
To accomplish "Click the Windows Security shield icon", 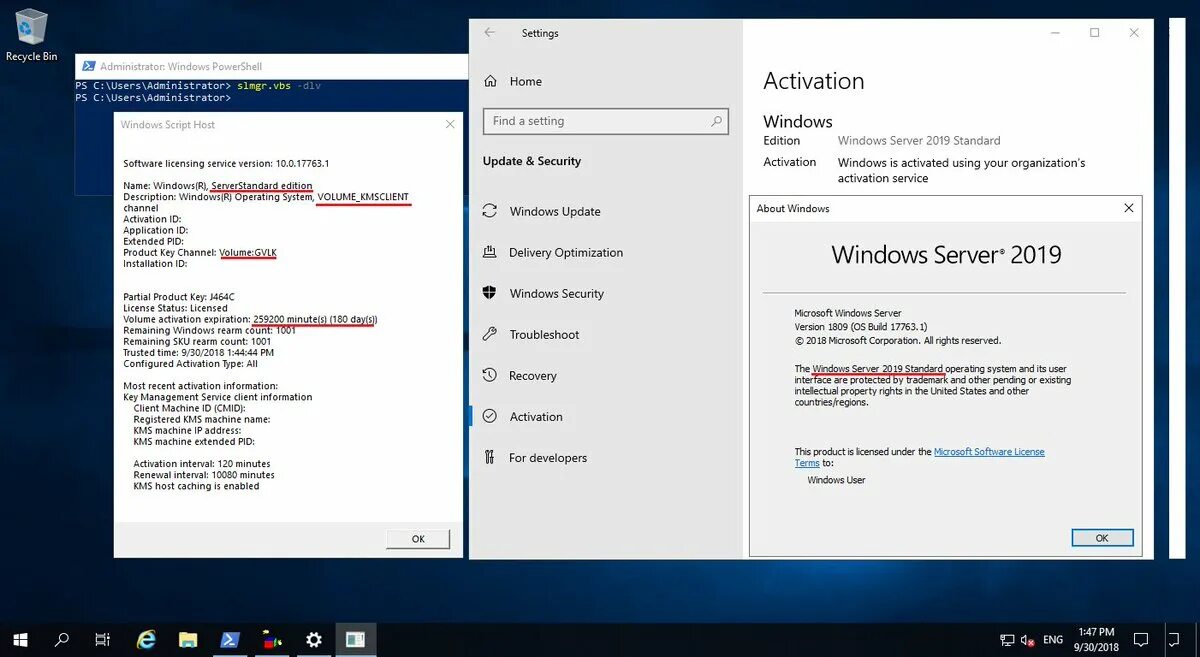I will click(490, 293).
